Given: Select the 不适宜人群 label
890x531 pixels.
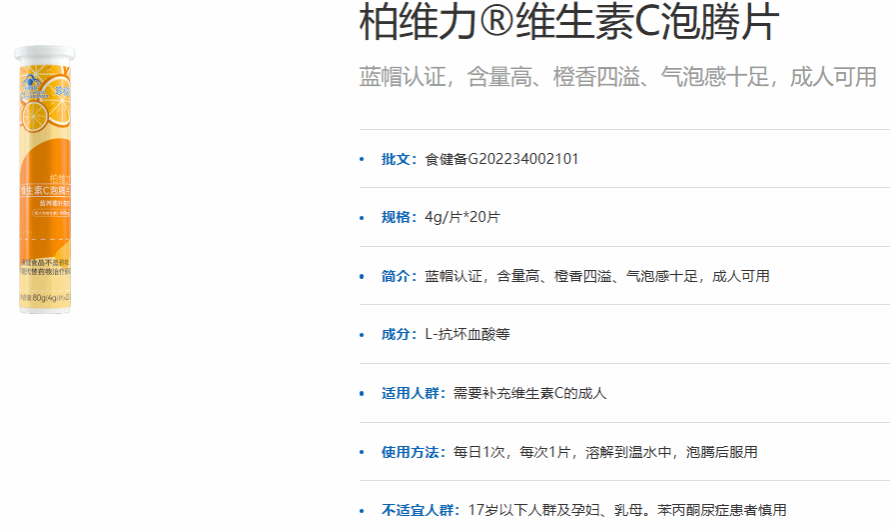Looking at the screenshot, I should (x=420, y=510).
